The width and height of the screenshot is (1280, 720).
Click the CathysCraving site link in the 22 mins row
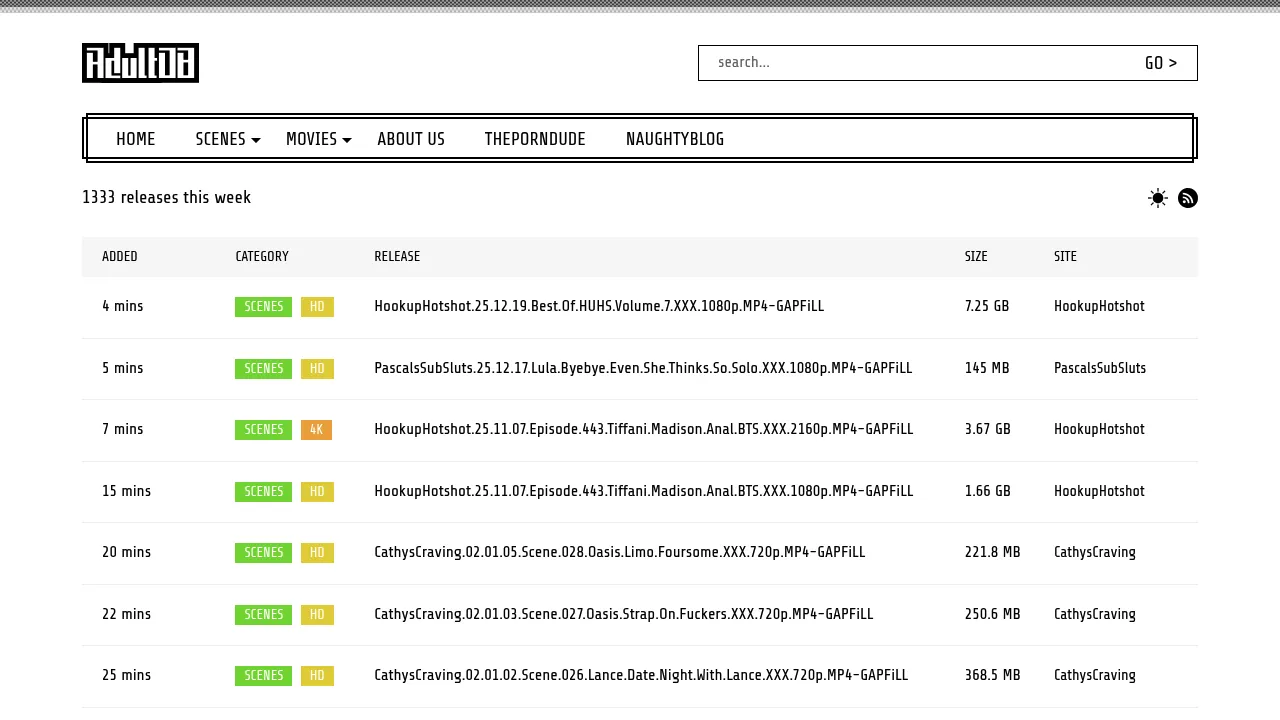[1094, 614]
